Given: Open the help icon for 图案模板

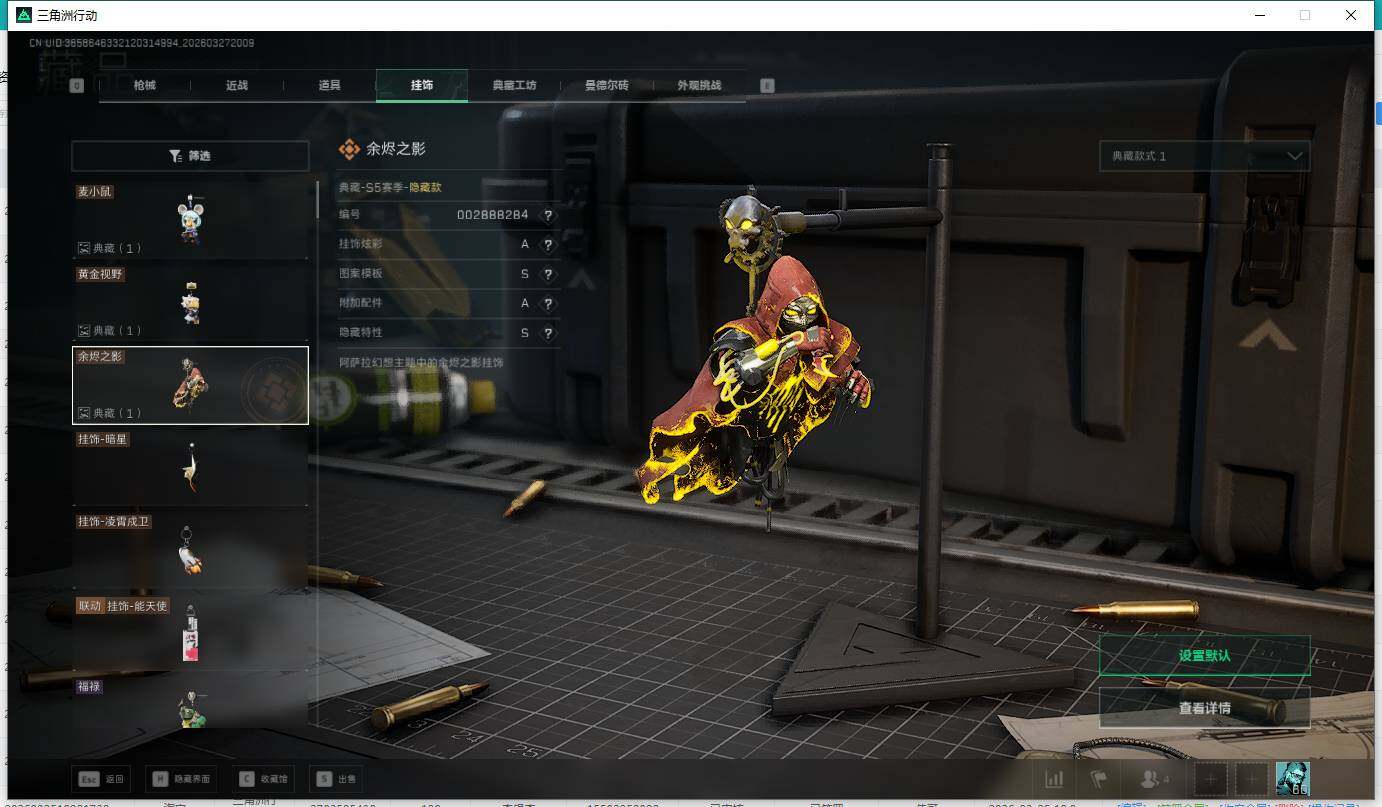Looking at the screenshot, I should click(x=548, y=274).
